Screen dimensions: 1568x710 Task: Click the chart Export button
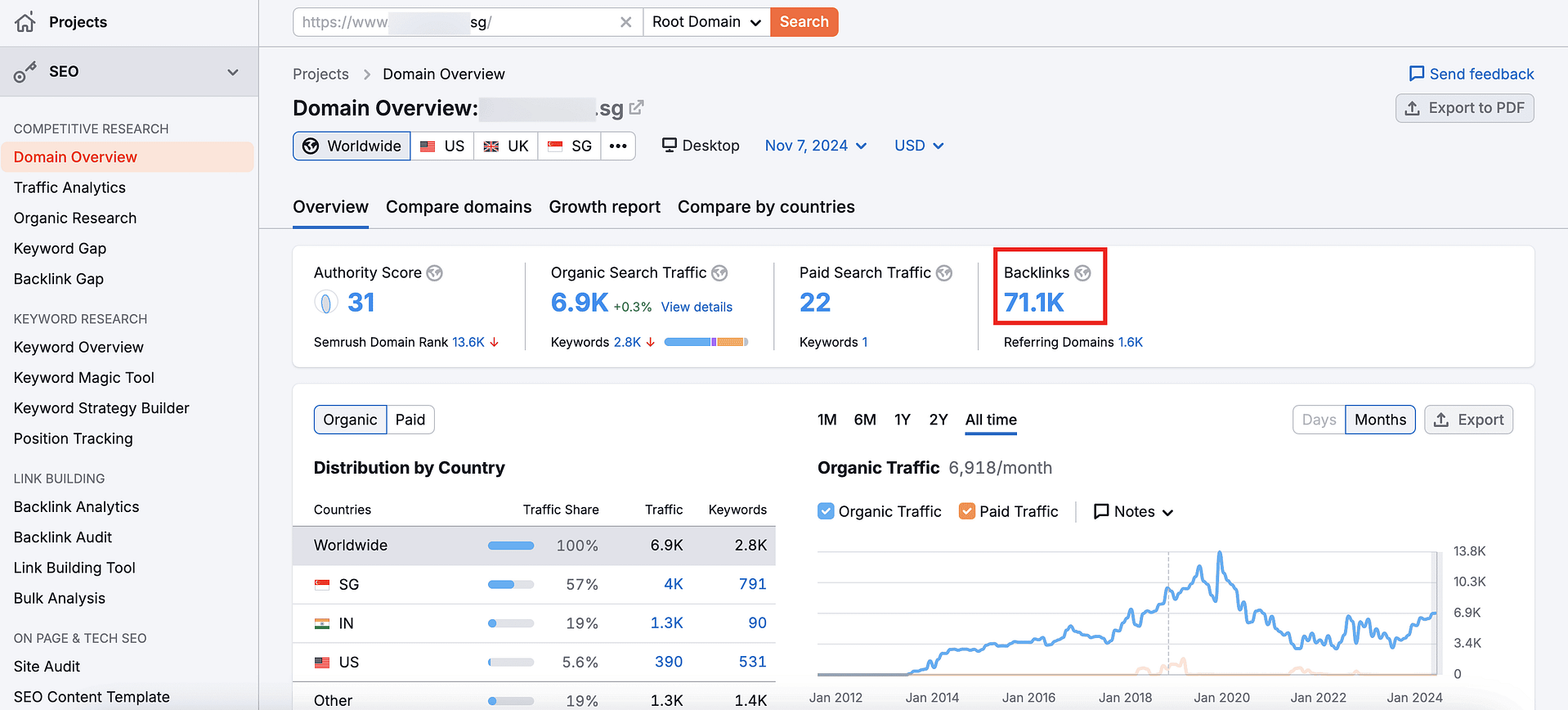pos(1468,420)
